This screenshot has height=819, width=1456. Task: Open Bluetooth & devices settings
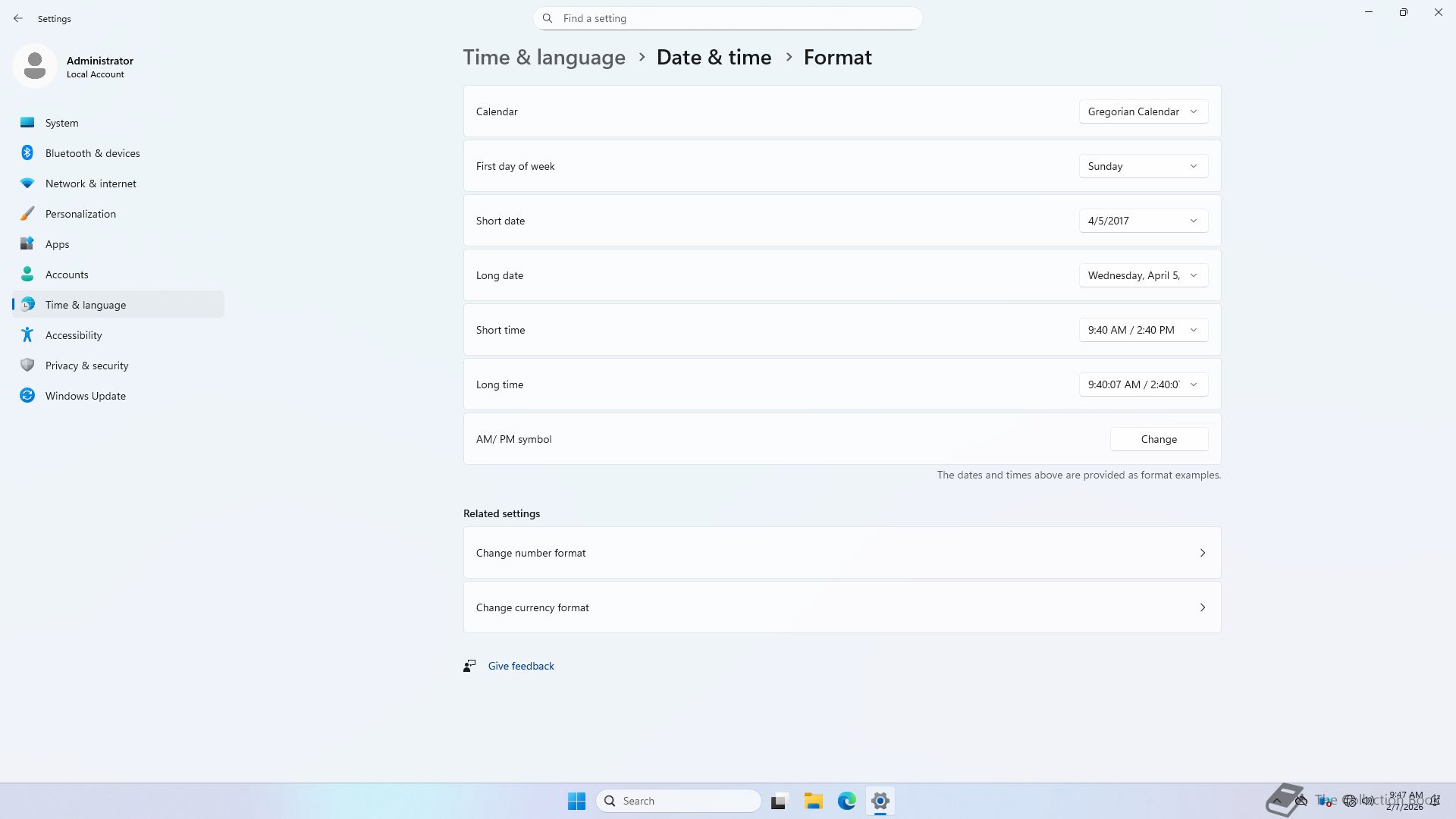(x=92, y=153)
